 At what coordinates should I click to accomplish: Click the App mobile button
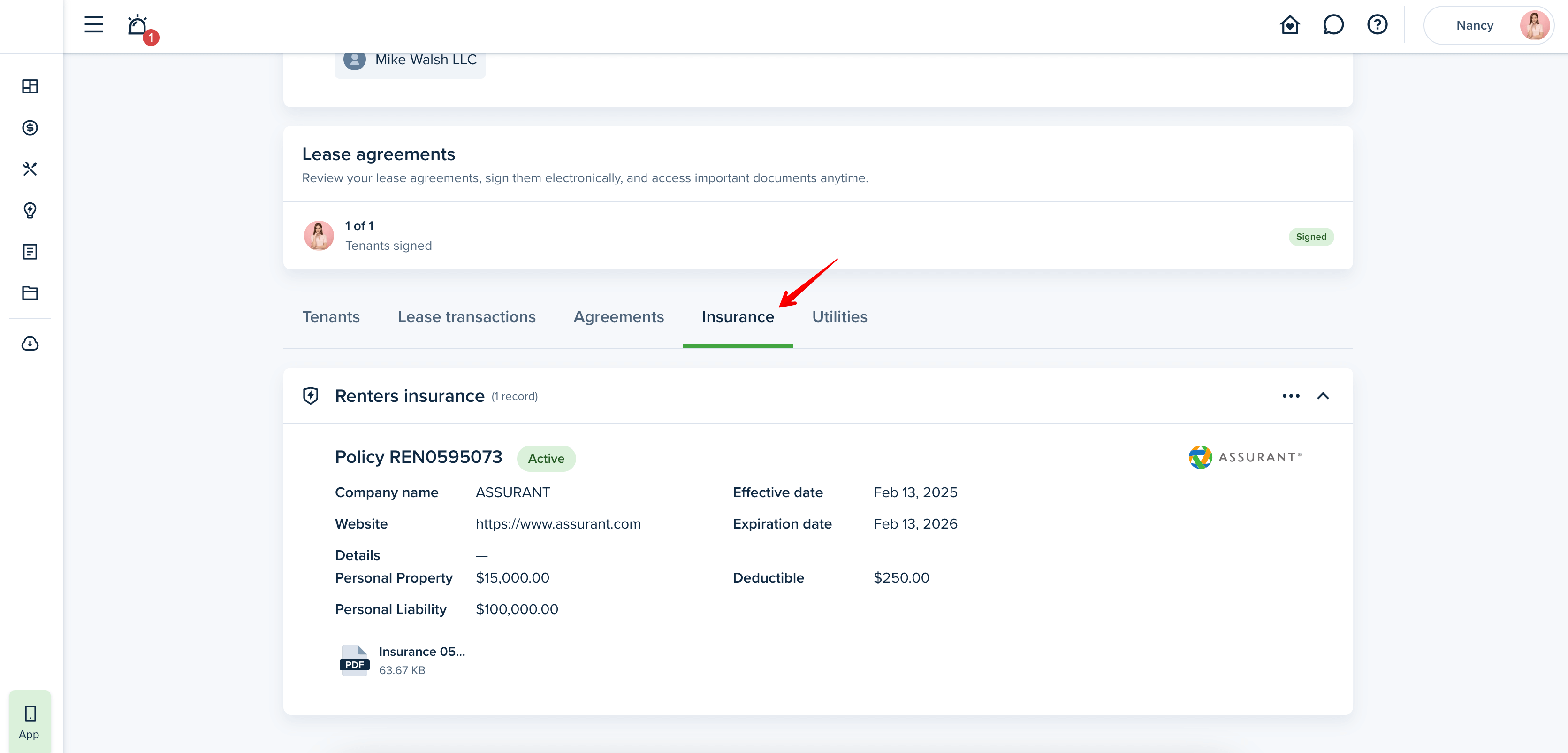pos(30,722)
